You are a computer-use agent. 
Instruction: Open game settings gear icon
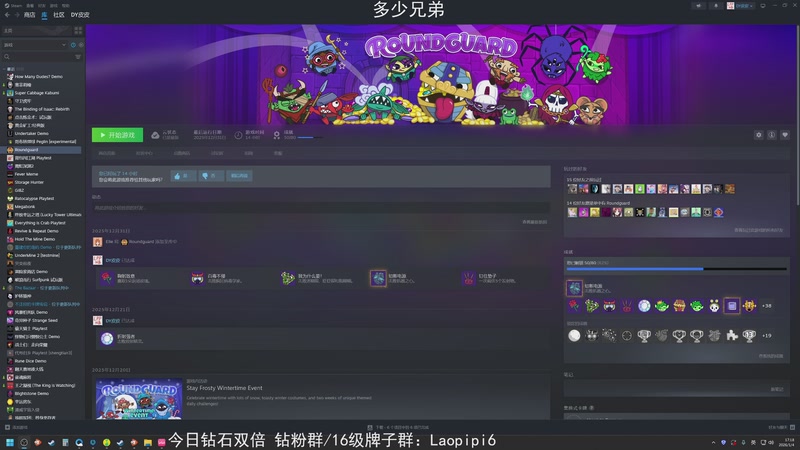[759, 135]
